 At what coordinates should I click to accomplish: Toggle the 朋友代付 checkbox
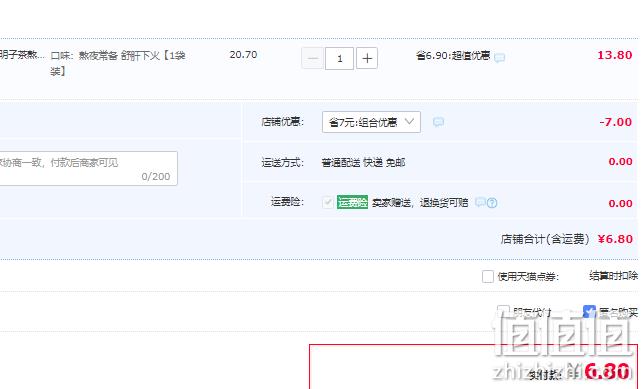tap(503, 312)
